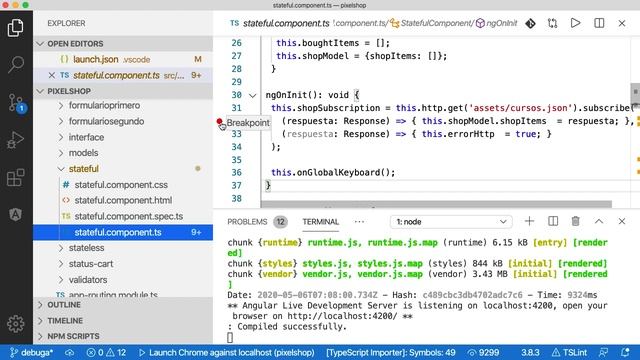
Task: Split the terminal panel
Action: [x=553, y=221]
